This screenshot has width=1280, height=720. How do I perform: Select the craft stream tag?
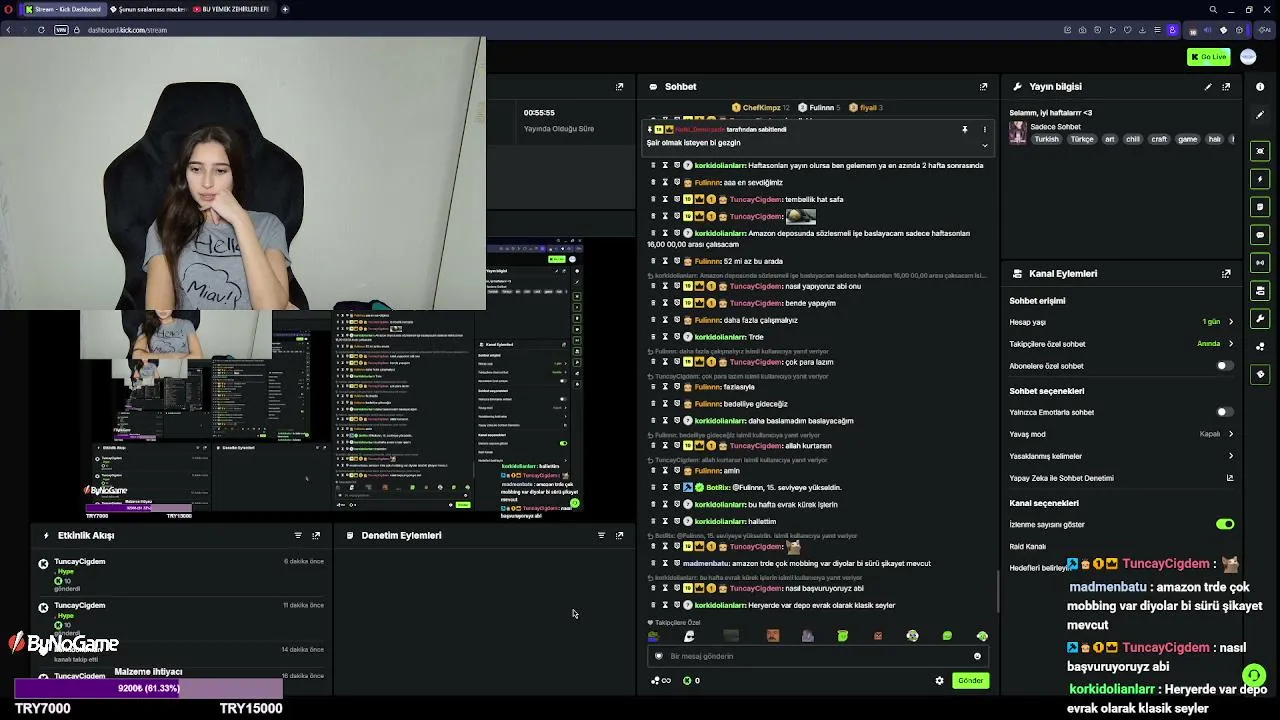pyautogui.click(x=1159, y=140)
